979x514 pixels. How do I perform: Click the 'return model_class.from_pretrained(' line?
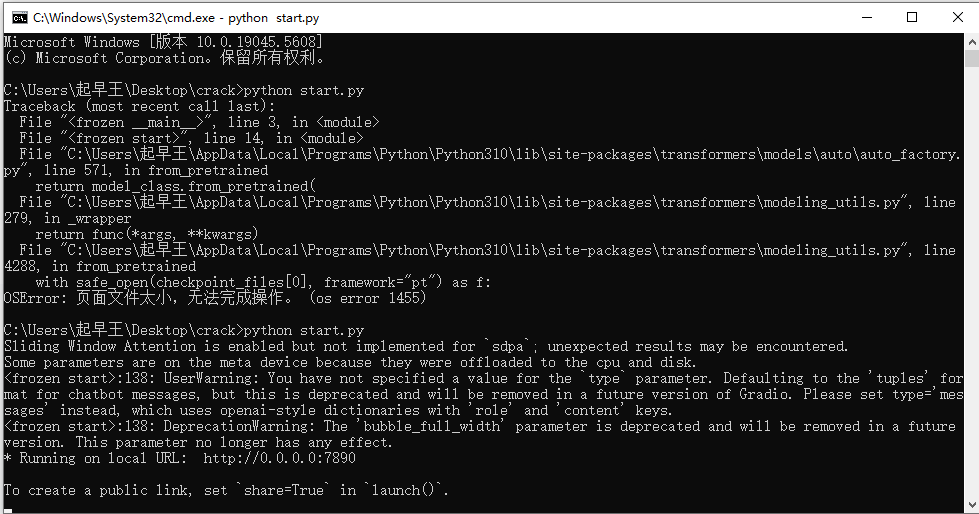coord(176,186)
